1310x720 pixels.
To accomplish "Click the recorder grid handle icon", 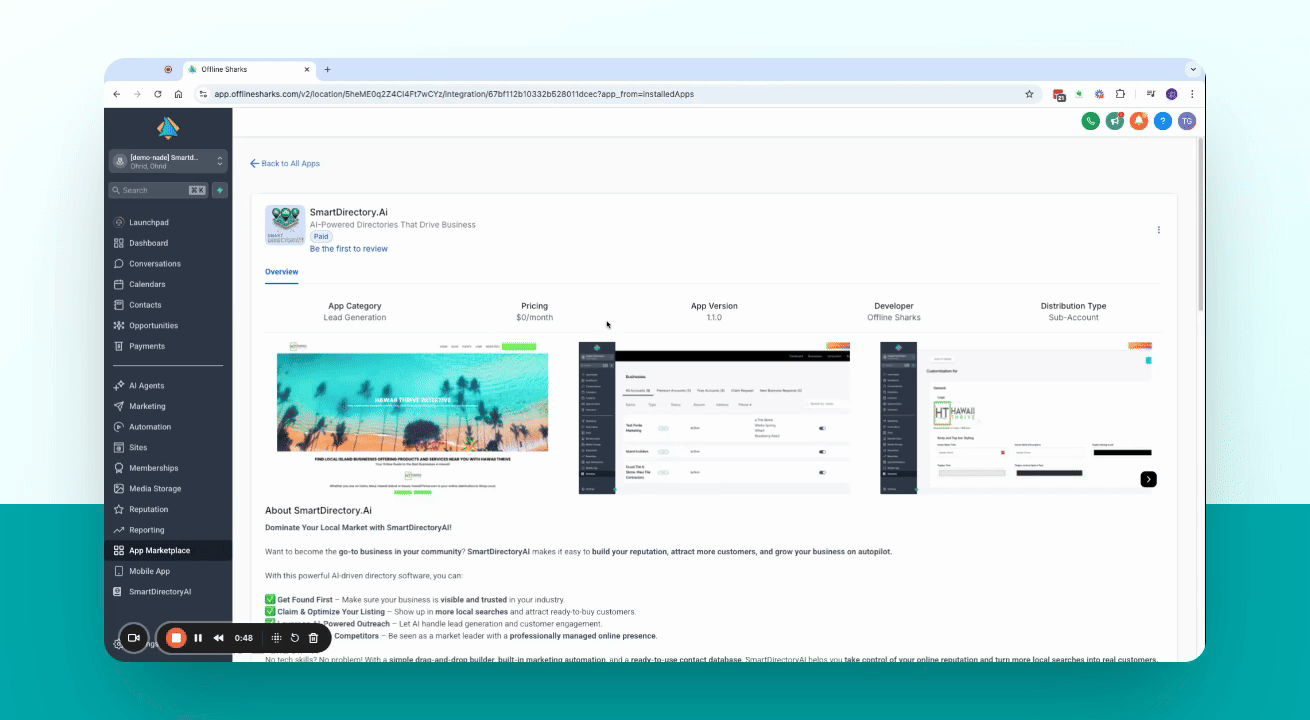I will coord(277,638).
